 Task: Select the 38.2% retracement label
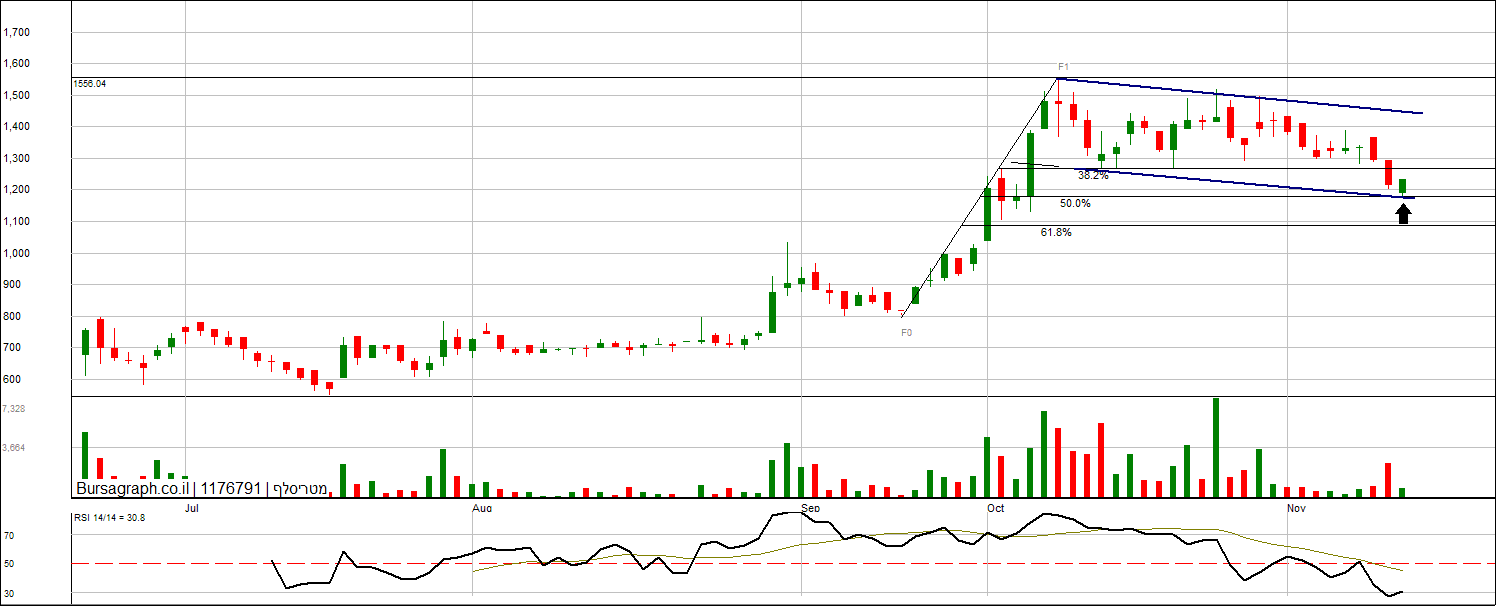1093,175
